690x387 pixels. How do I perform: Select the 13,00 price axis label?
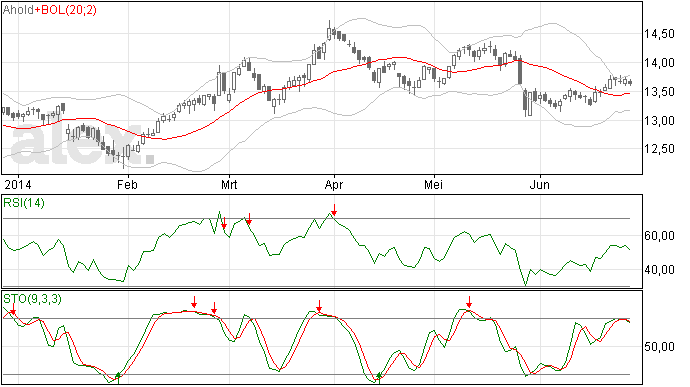659,121
